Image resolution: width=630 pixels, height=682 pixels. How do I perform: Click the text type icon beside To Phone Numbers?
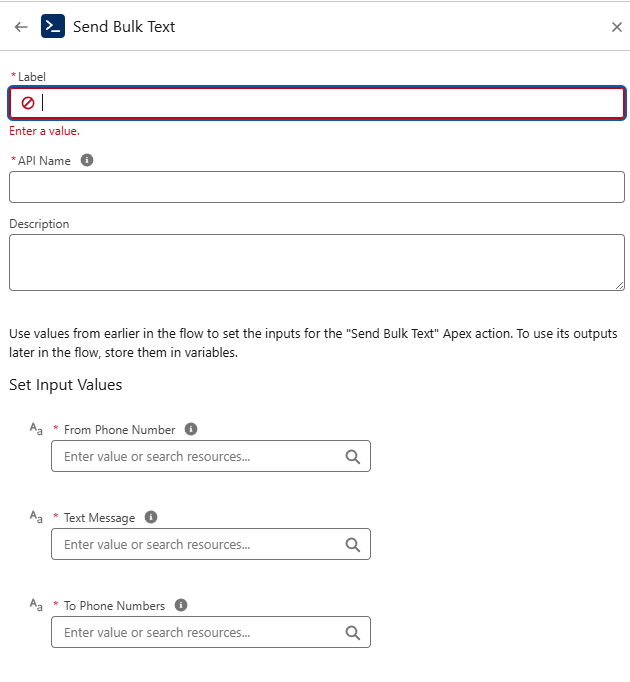pos(36,606)
